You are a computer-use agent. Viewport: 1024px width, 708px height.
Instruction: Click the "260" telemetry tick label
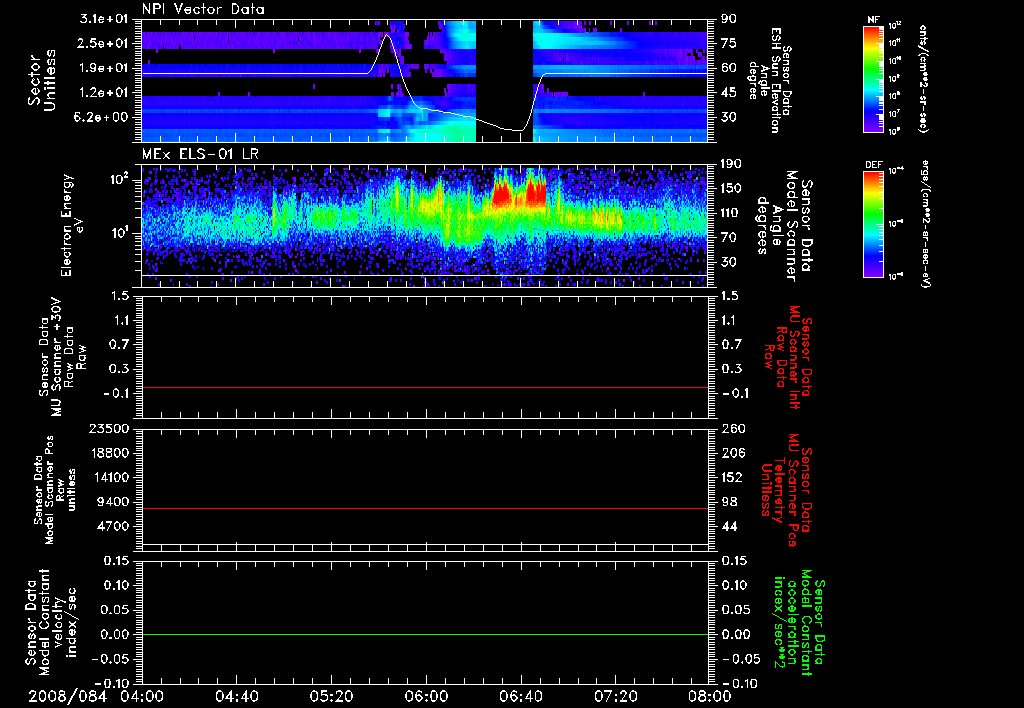pyautogui.click(x=732, y=429)
